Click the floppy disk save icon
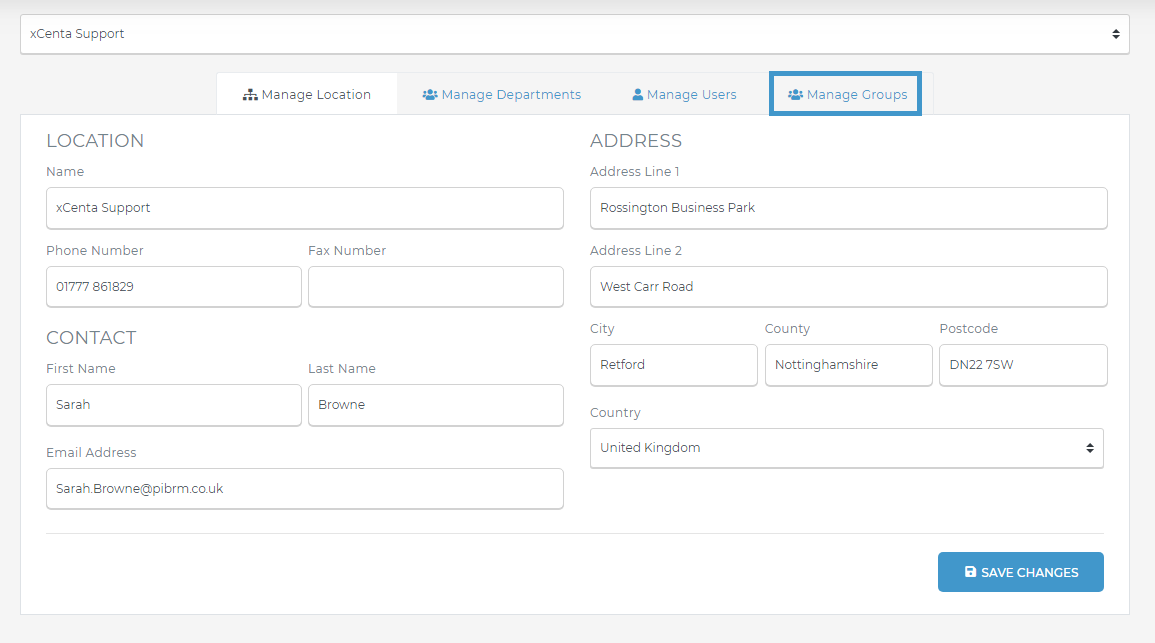The height and width of the screenshot is (643, 1155). pyautogui.click(x=970, y=572)
